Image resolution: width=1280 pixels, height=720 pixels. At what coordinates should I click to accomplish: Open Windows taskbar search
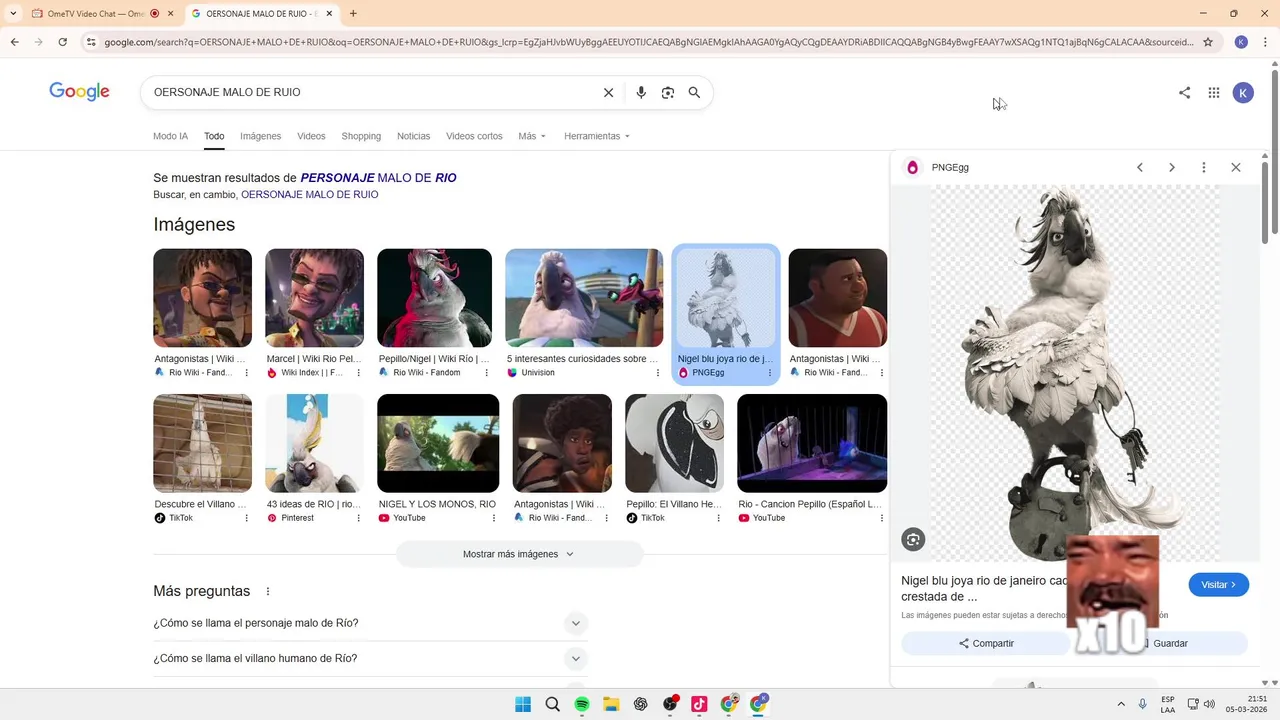552,704
